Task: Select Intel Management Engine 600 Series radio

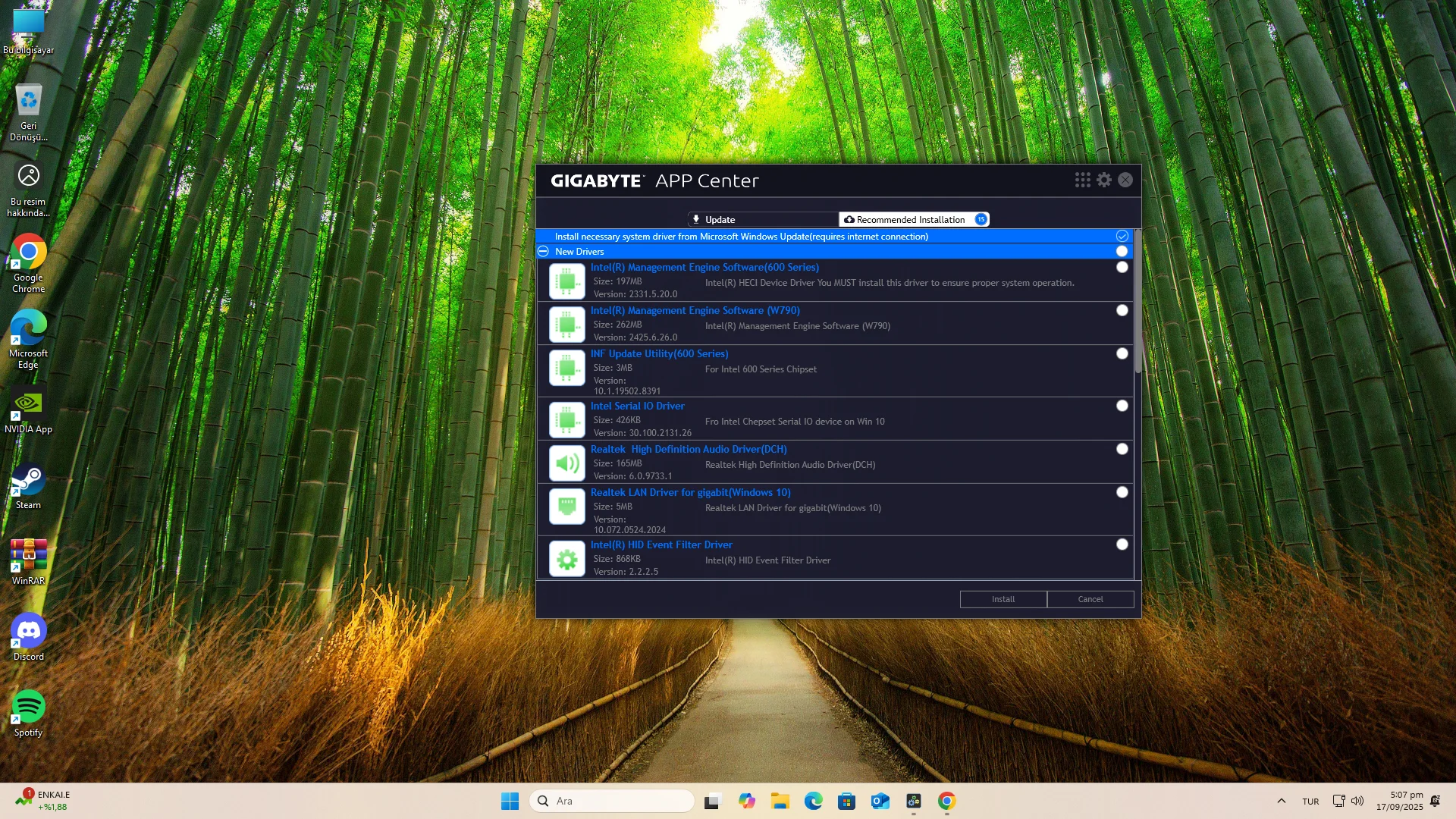Action: (1122, 267)
